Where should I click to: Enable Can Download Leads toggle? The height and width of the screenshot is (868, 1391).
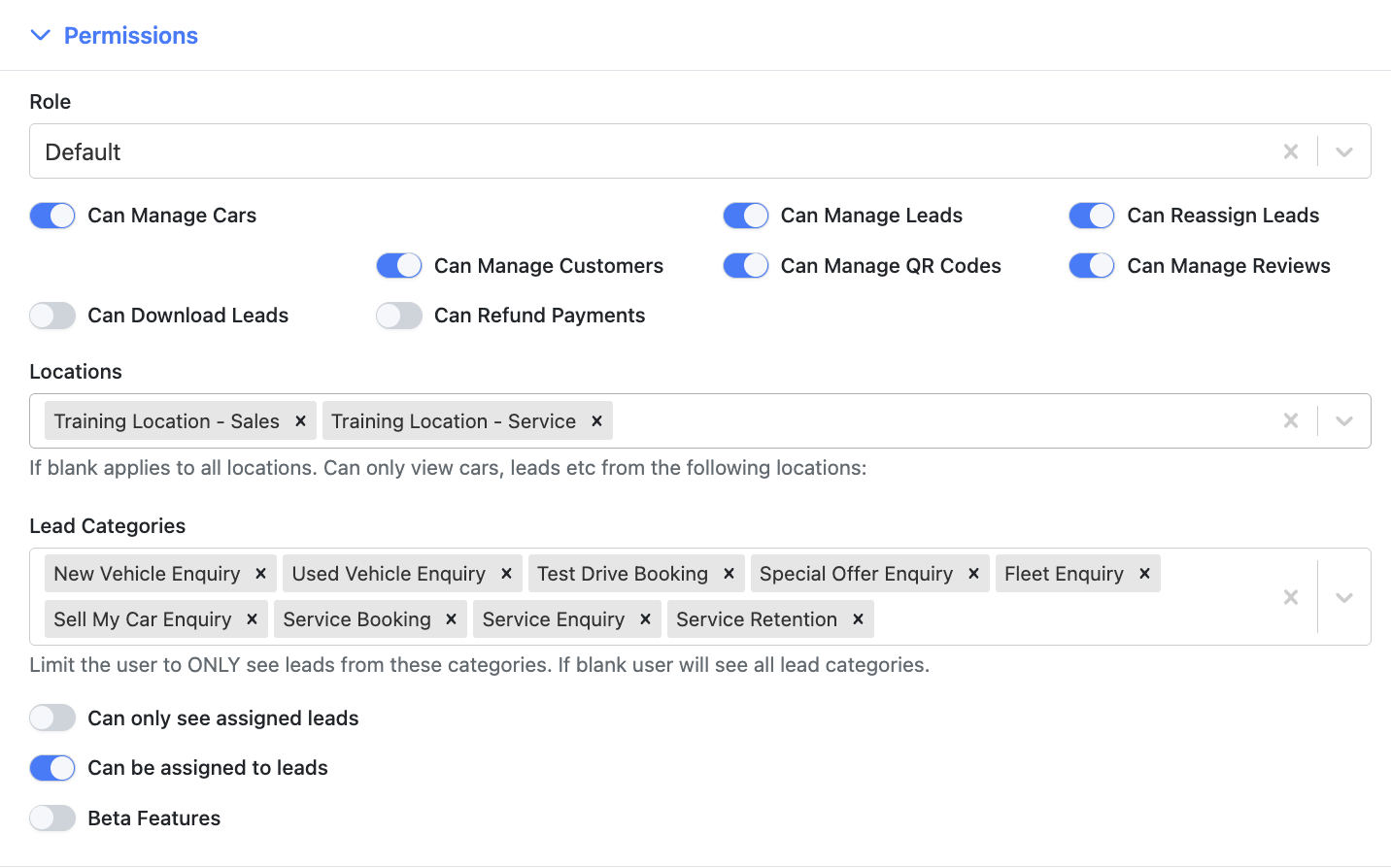tap(52, 316)
